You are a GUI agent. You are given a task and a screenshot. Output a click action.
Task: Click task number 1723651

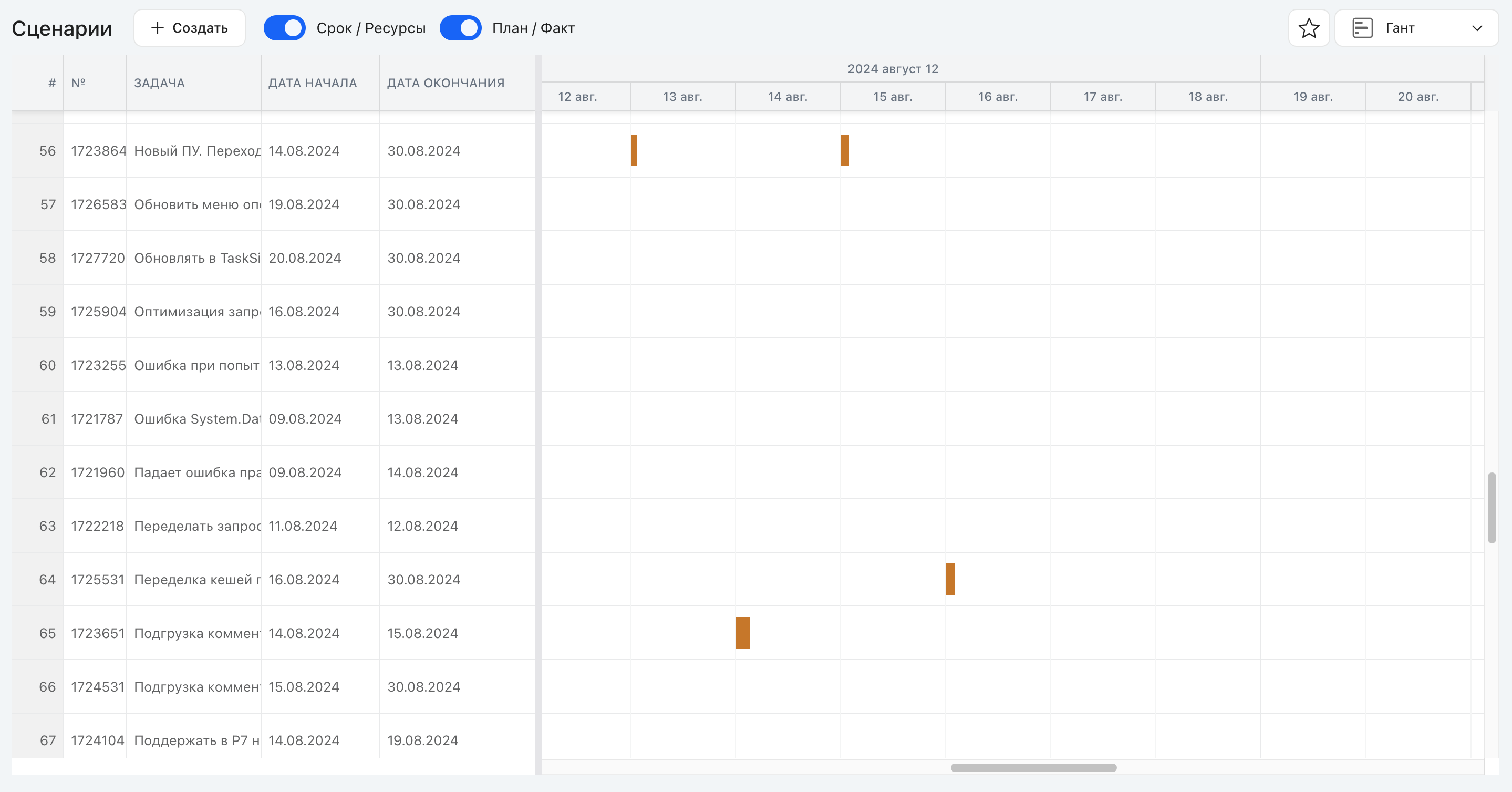[98, 633]
